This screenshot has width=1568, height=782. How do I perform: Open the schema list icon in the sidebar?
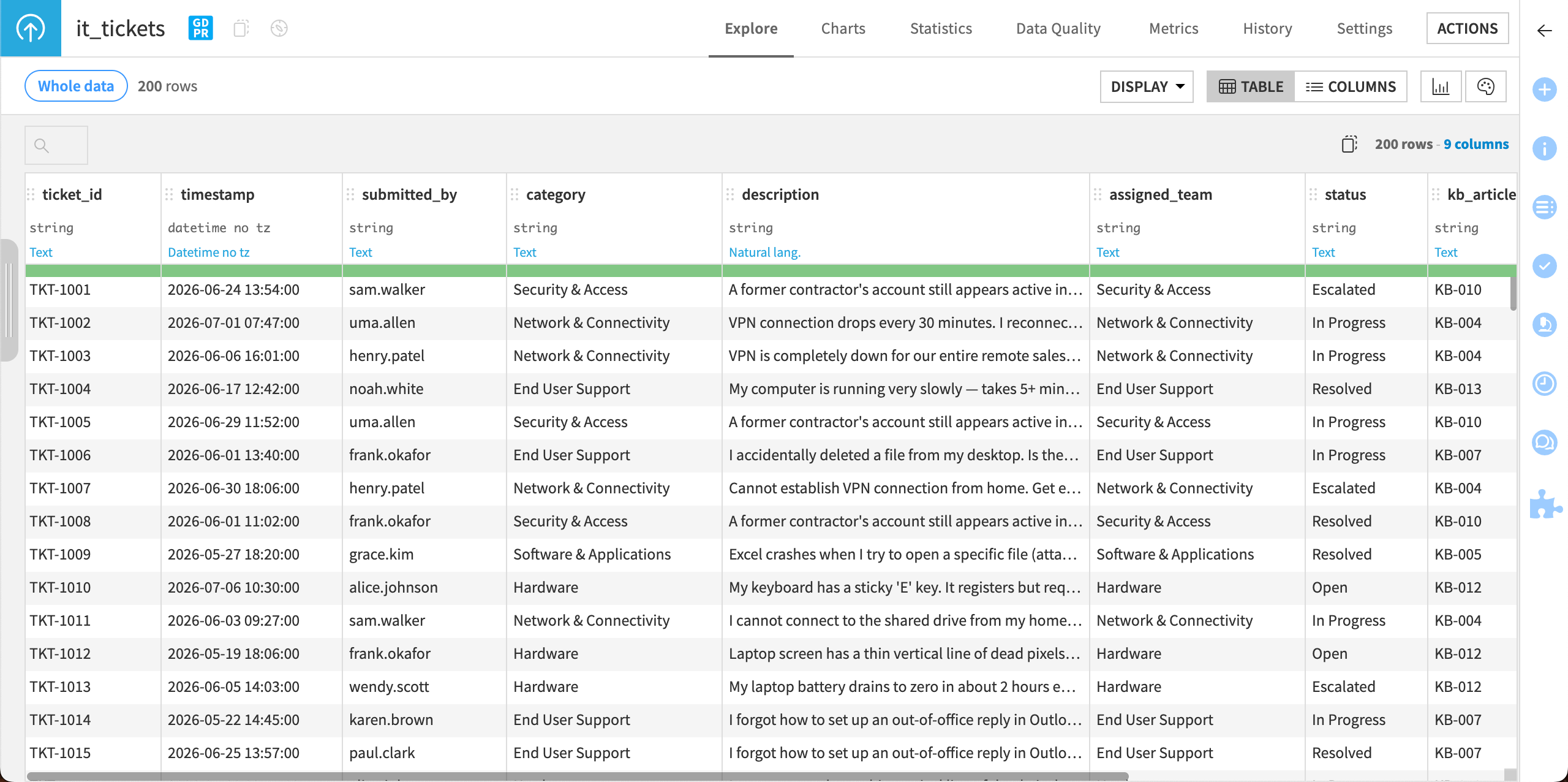[1544, 207]
